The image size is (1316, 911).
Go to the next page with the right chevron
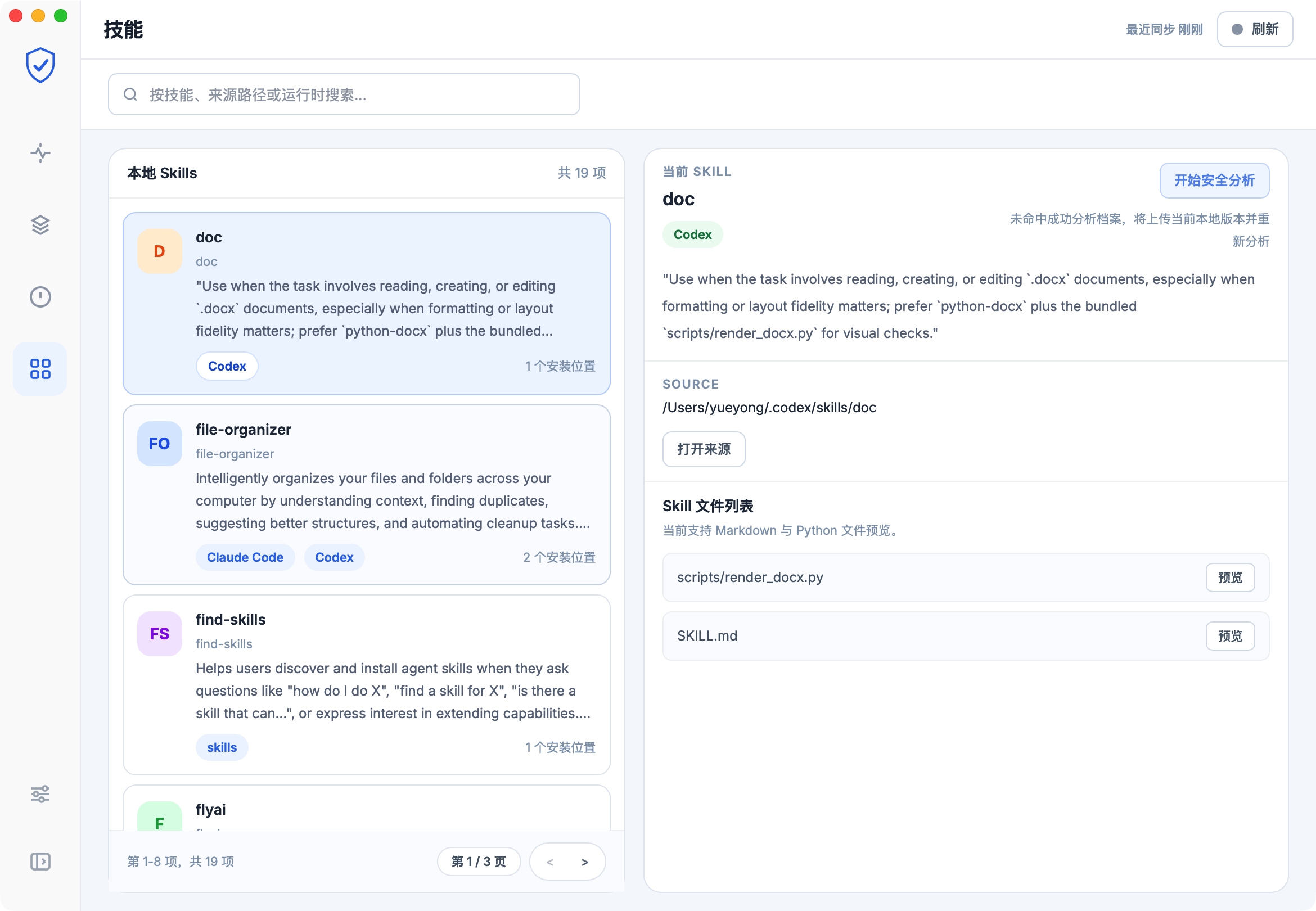584,862
